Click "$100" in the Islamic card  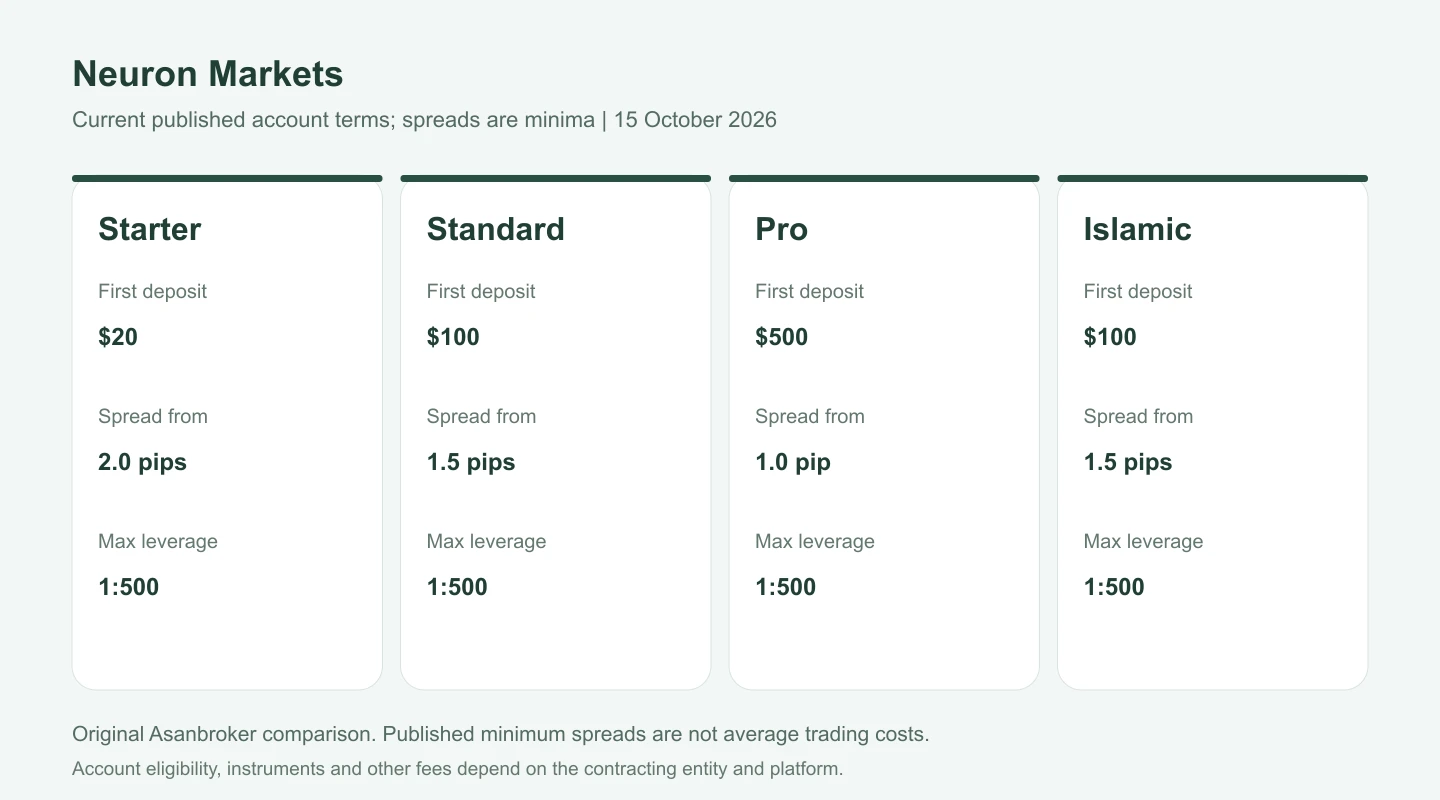click(1110, 337)
